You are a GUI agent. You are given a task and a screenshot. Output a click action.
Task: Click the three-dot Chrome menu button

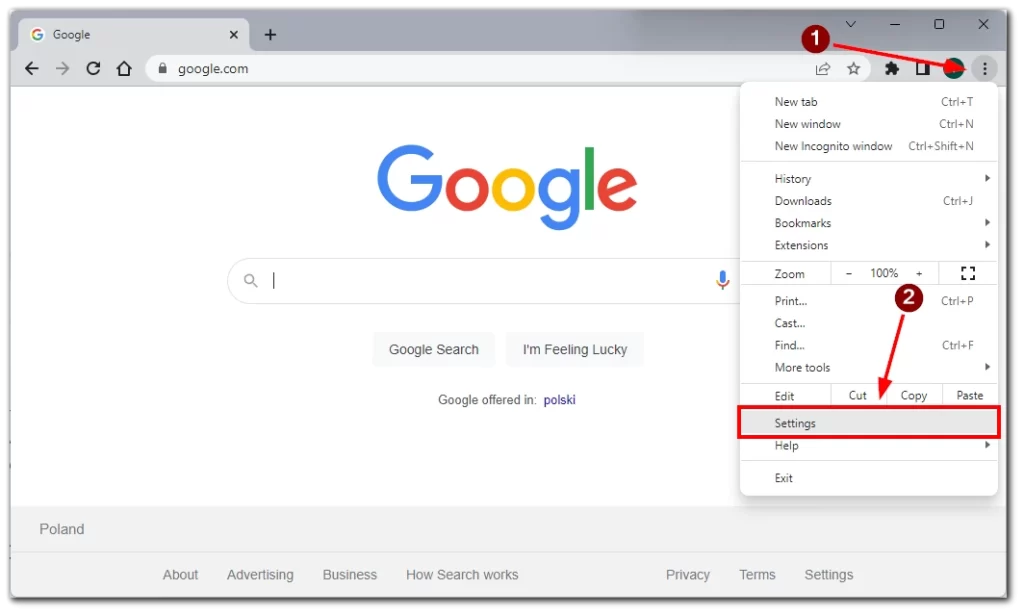985,69
